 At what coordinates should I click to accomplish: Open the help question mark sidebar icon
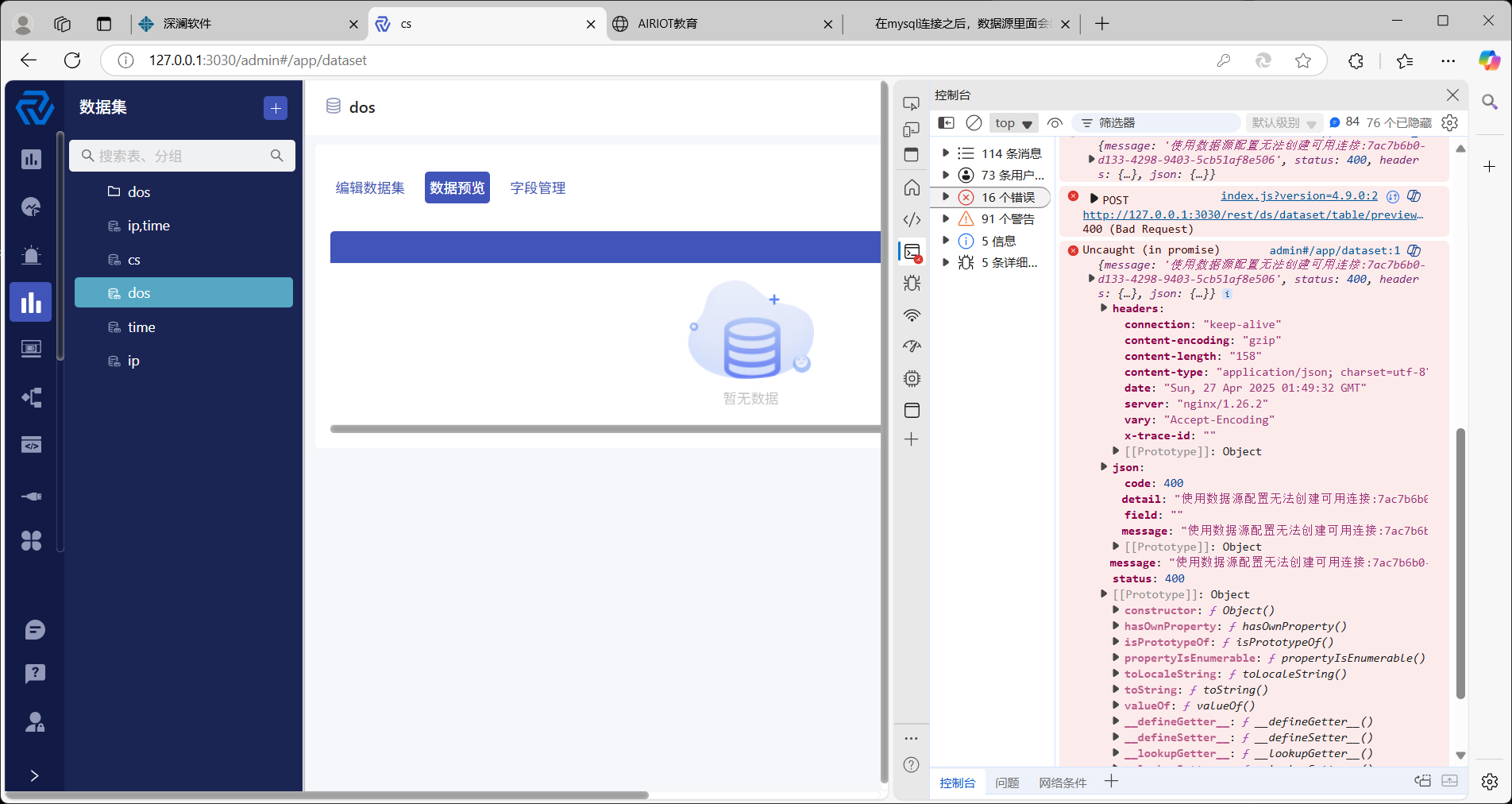(x=34, y=674)
